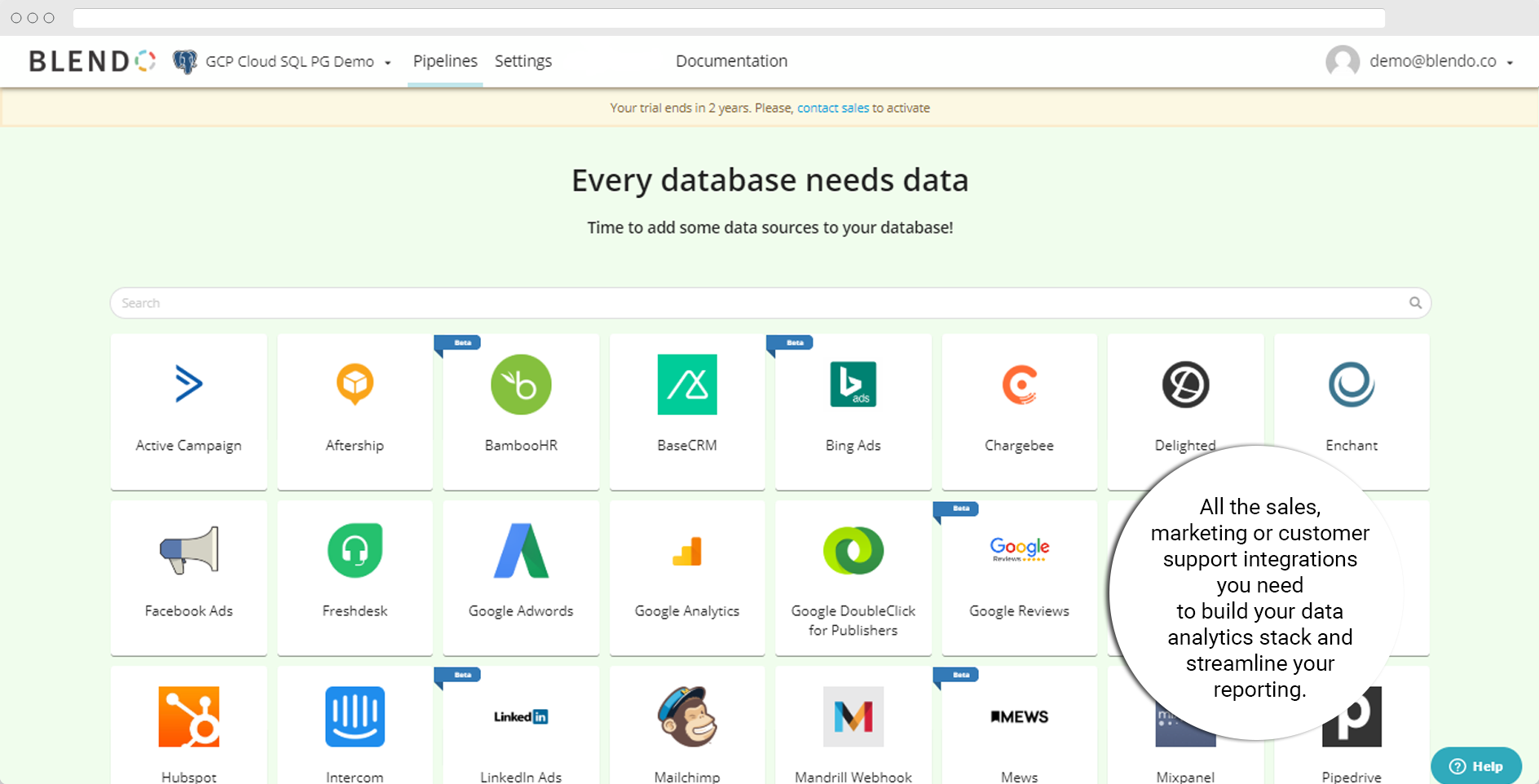Click the Active Campaign label
The height and width of the screenshot is (784, 1539).
tap(189, 446)
